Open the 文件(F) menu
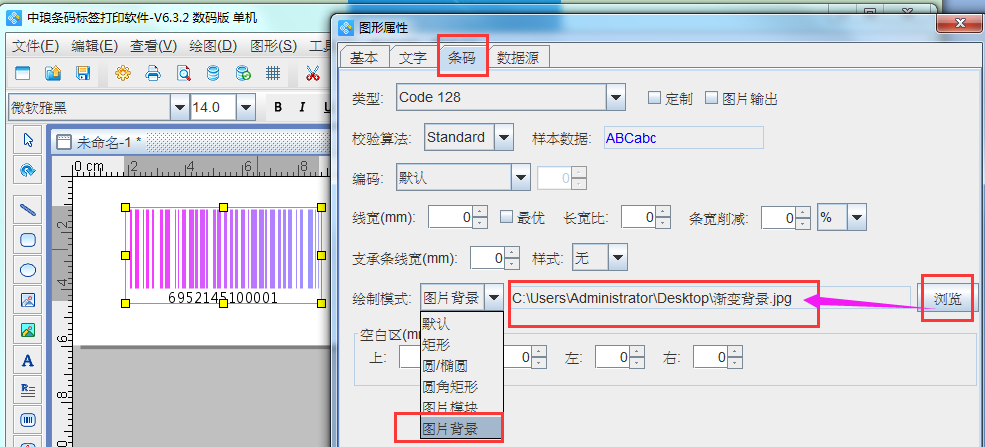 [x=37, y=46]
